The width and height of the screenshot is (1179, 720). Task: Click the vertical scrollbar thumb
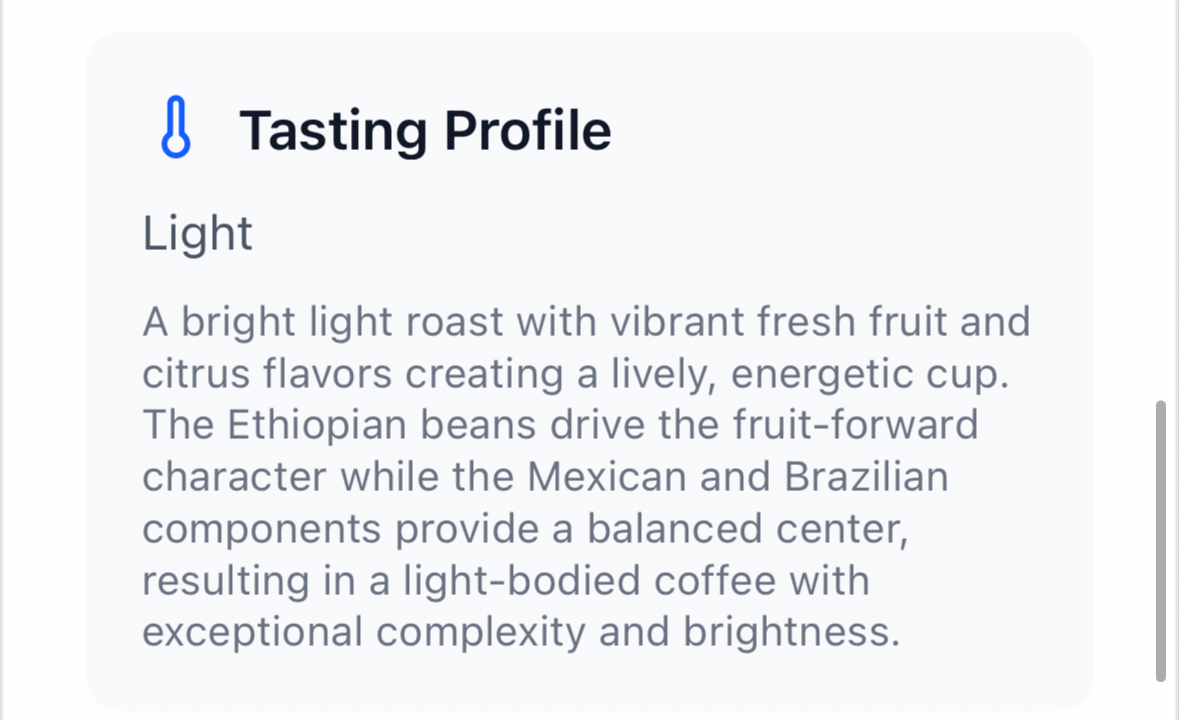pos(1161,541)
